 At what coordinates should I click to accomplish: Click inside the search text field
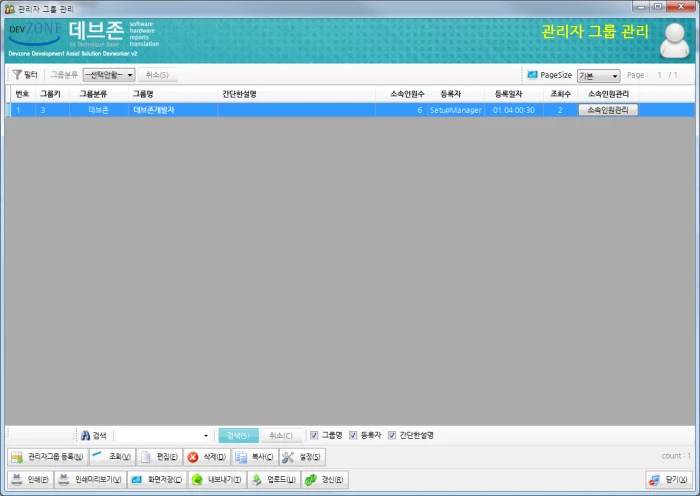pos(159,436)
